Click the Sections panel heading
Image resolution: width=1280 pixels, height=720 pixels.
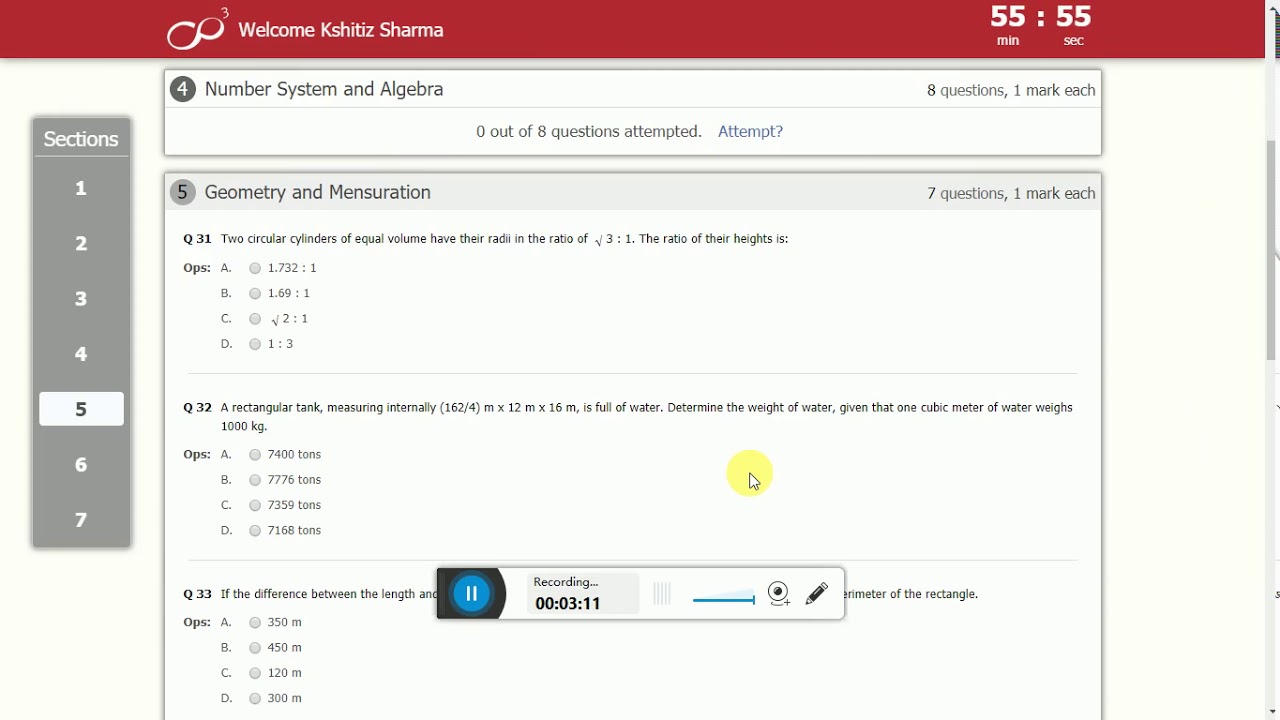[81, 139]
